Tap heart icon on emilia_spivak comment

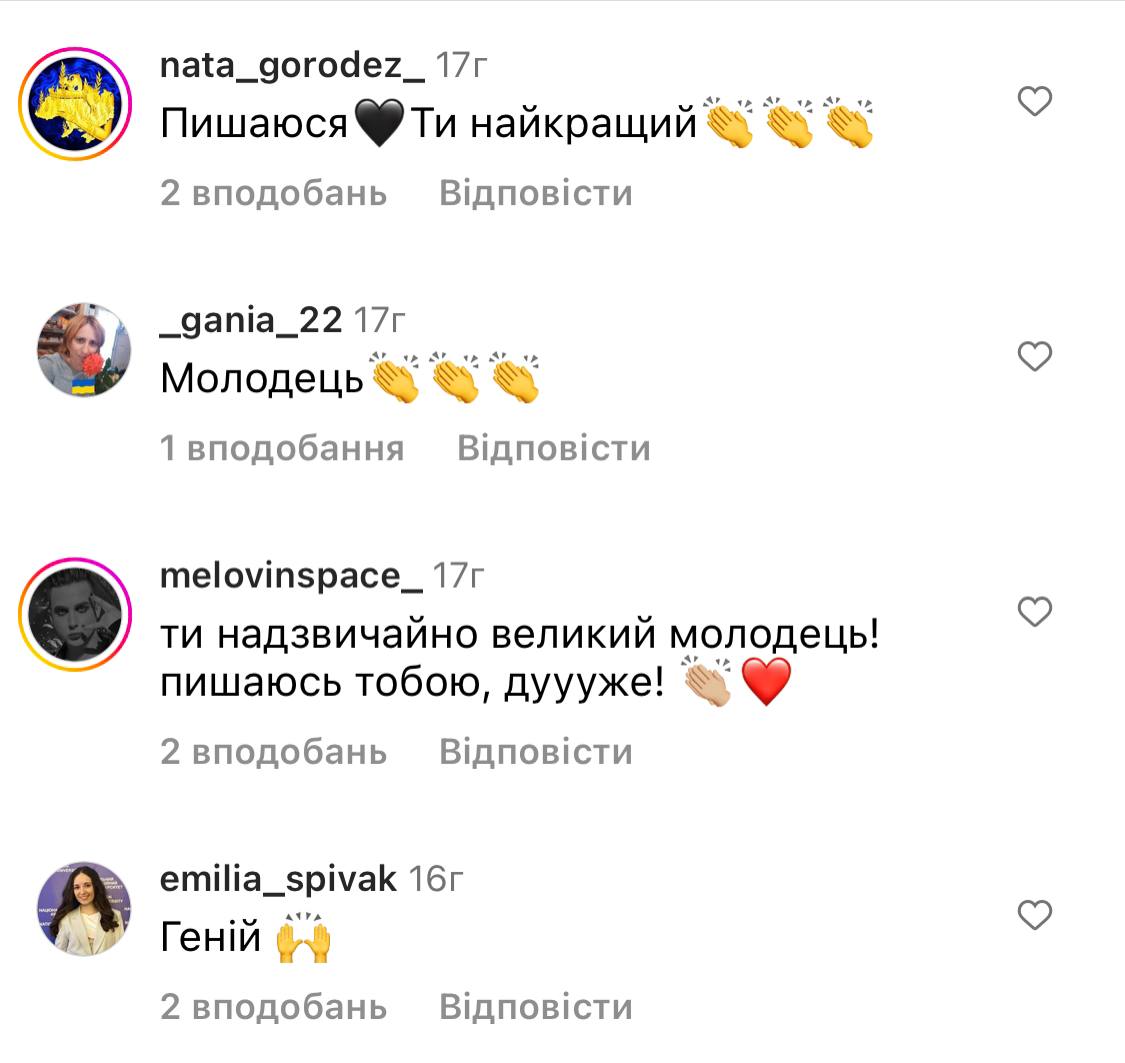tap(1035, 915)
